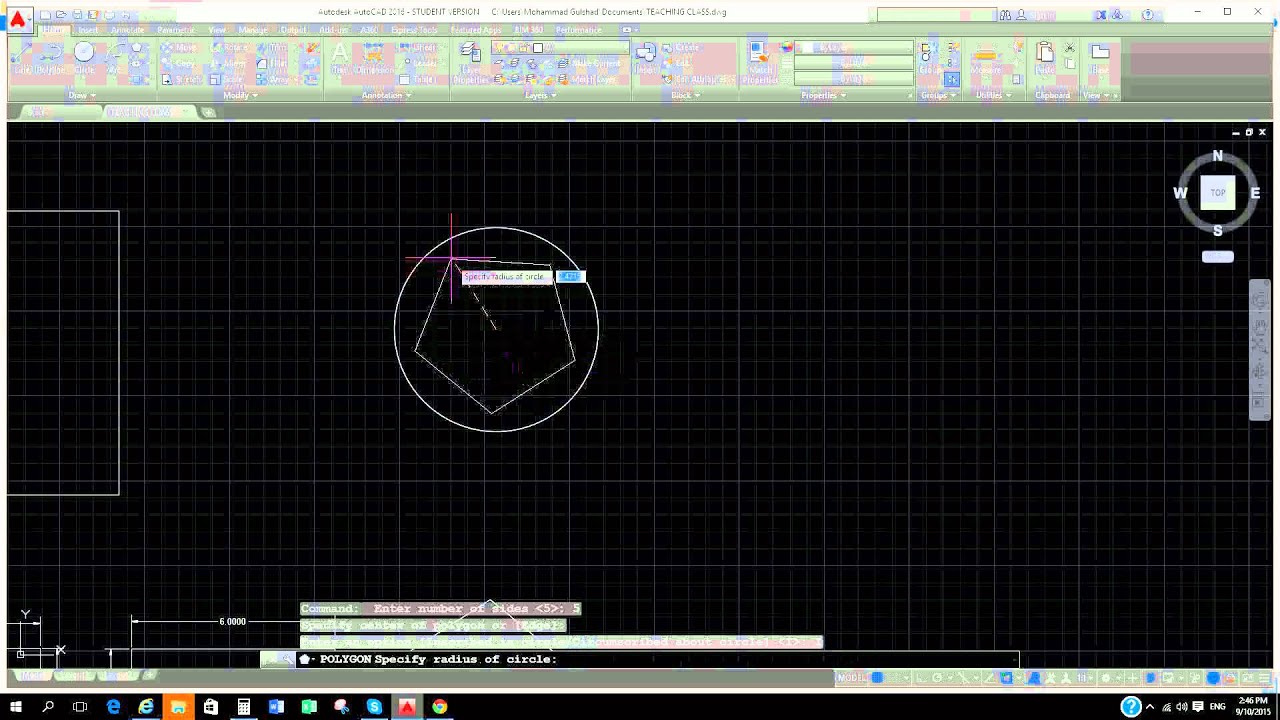Select the Arc tool
Viewport: 1280px width, 720px height.
click(114, 58)
